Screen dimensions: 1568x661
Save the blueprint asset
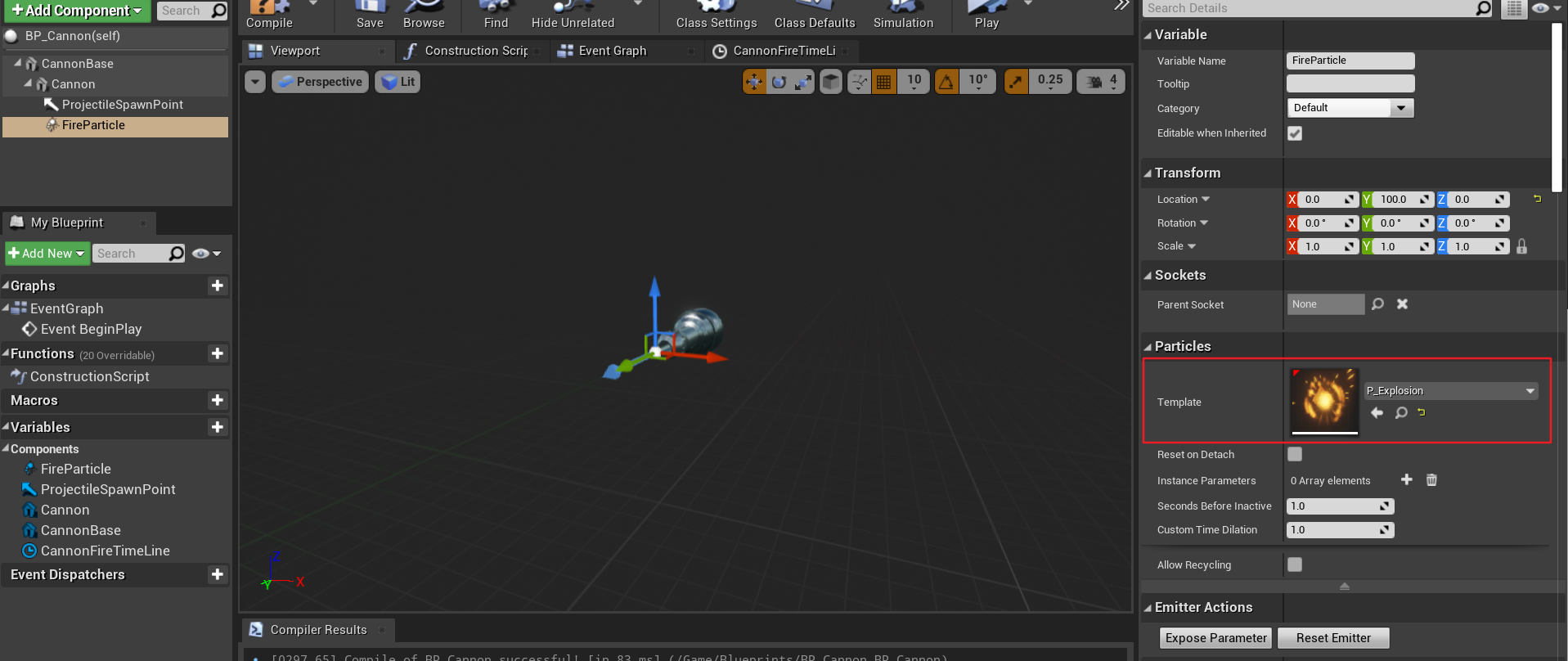(370, 16)
